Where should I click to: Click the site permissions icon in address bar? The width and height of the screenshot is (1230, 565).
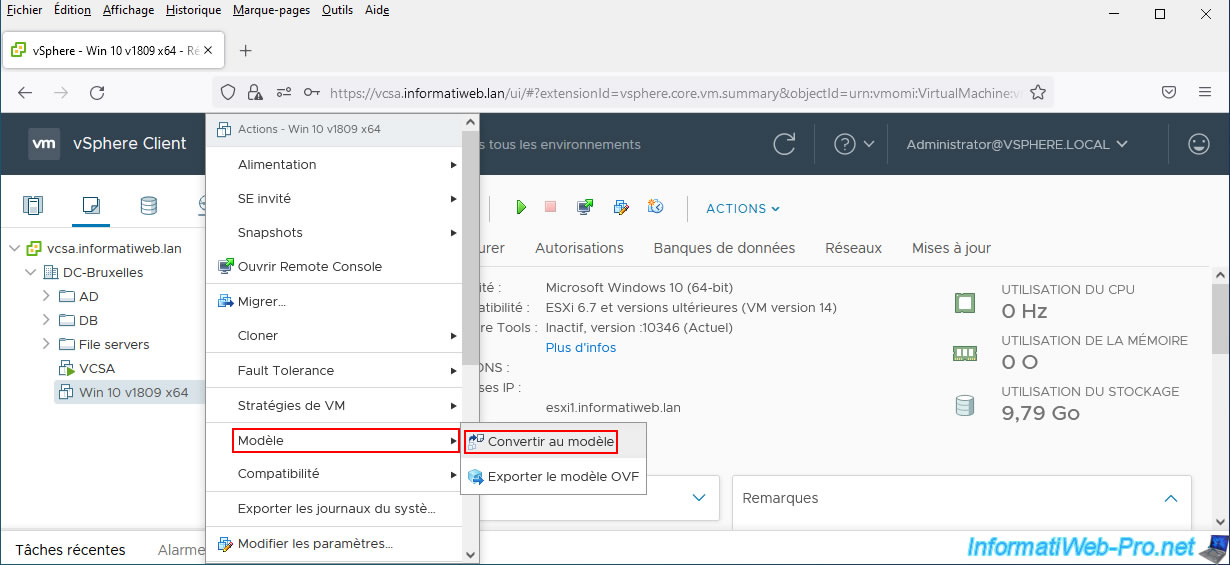coord(284,92)
